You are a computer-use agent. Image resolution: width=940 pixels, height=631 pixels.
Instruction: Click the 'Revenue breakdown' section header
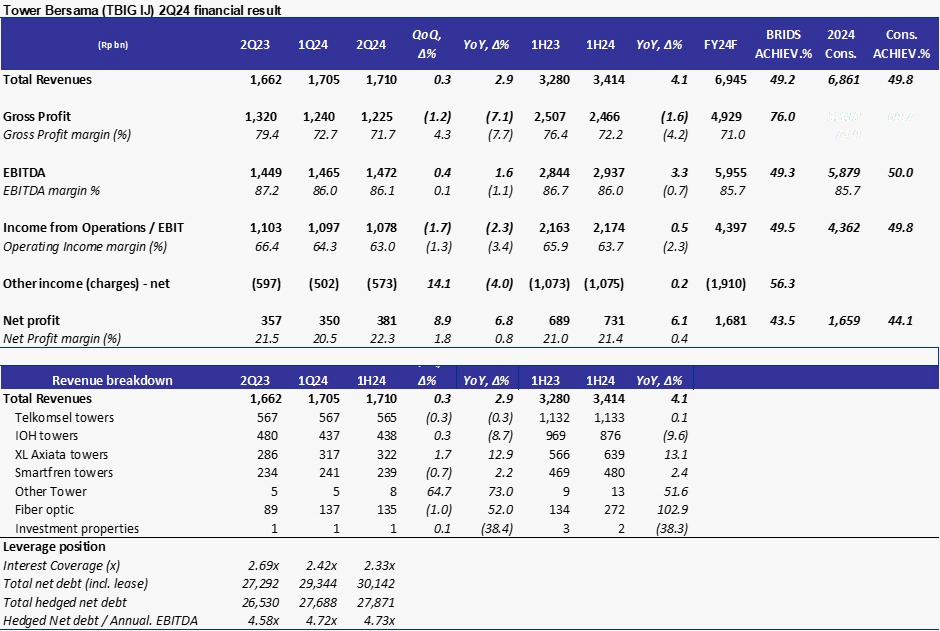click(x=112, y=381)
